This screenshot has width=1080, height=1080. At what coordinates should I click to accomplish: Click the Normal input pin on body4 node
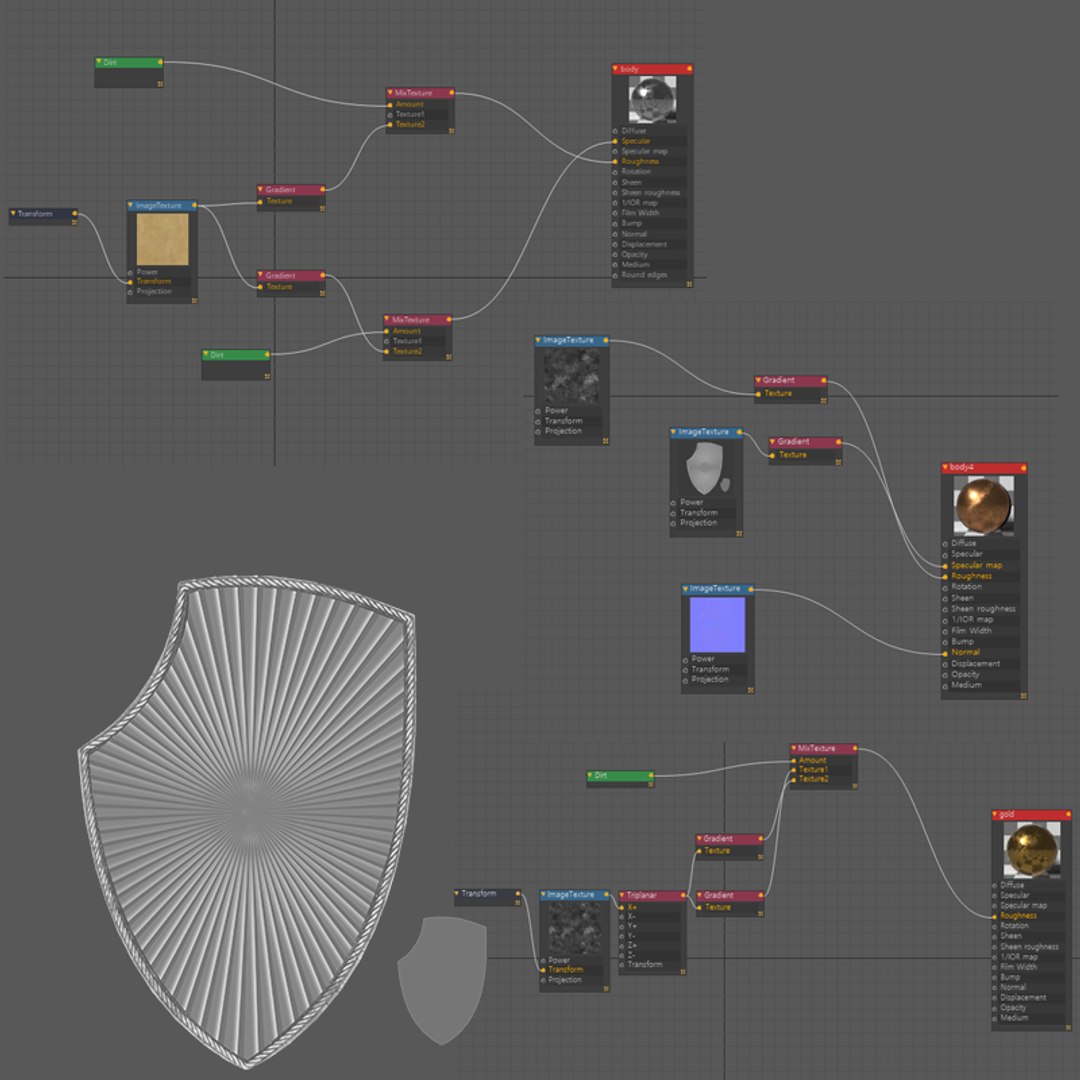click(946, 653)
